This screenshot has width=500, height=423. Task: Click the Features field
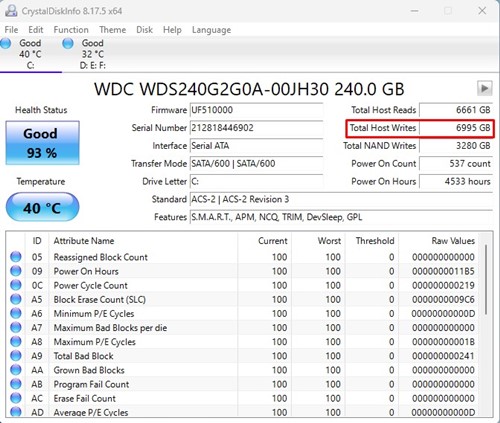(x=341, y=217)
